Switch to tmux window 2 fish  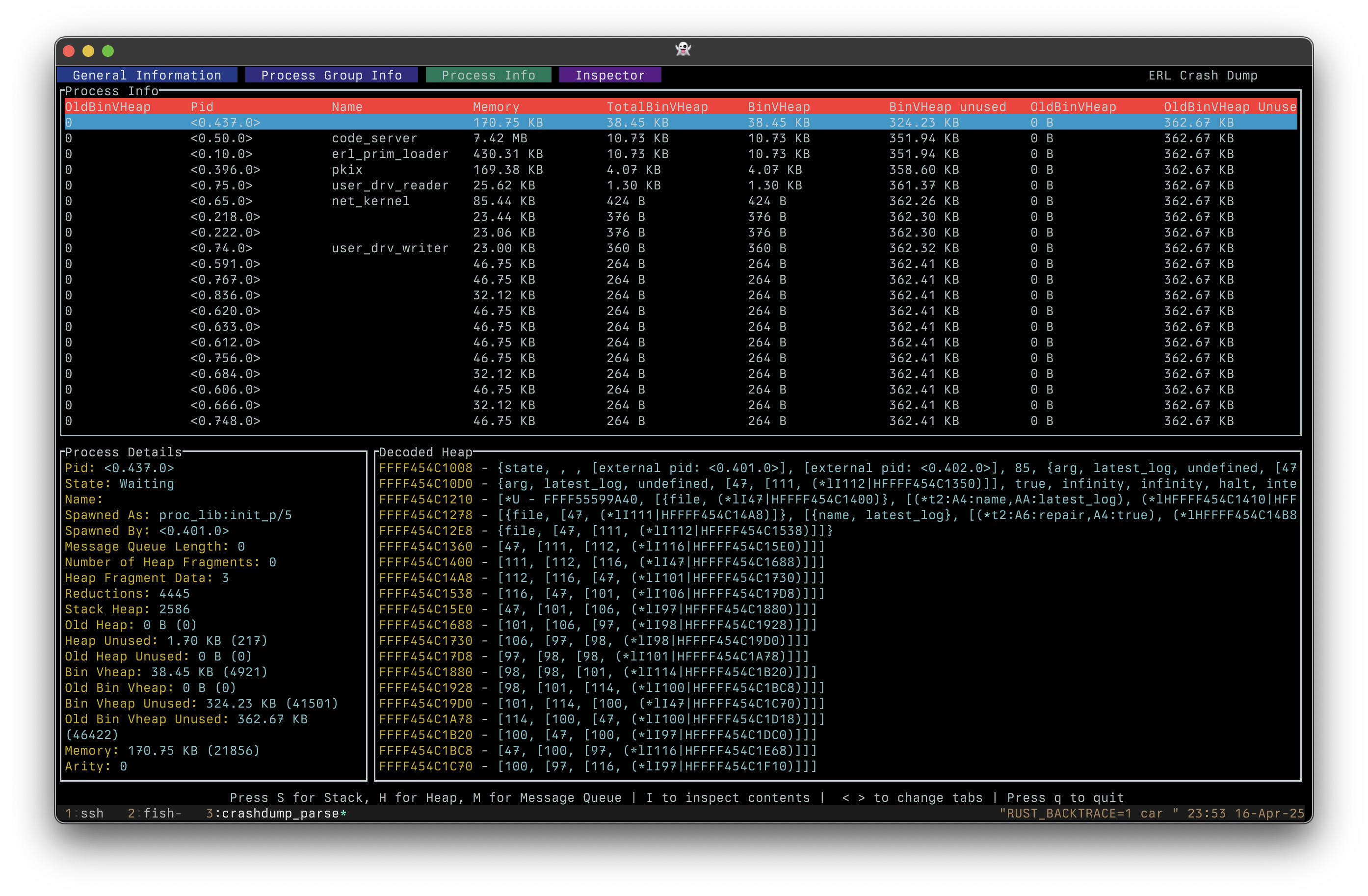click(x=154, y=813)
